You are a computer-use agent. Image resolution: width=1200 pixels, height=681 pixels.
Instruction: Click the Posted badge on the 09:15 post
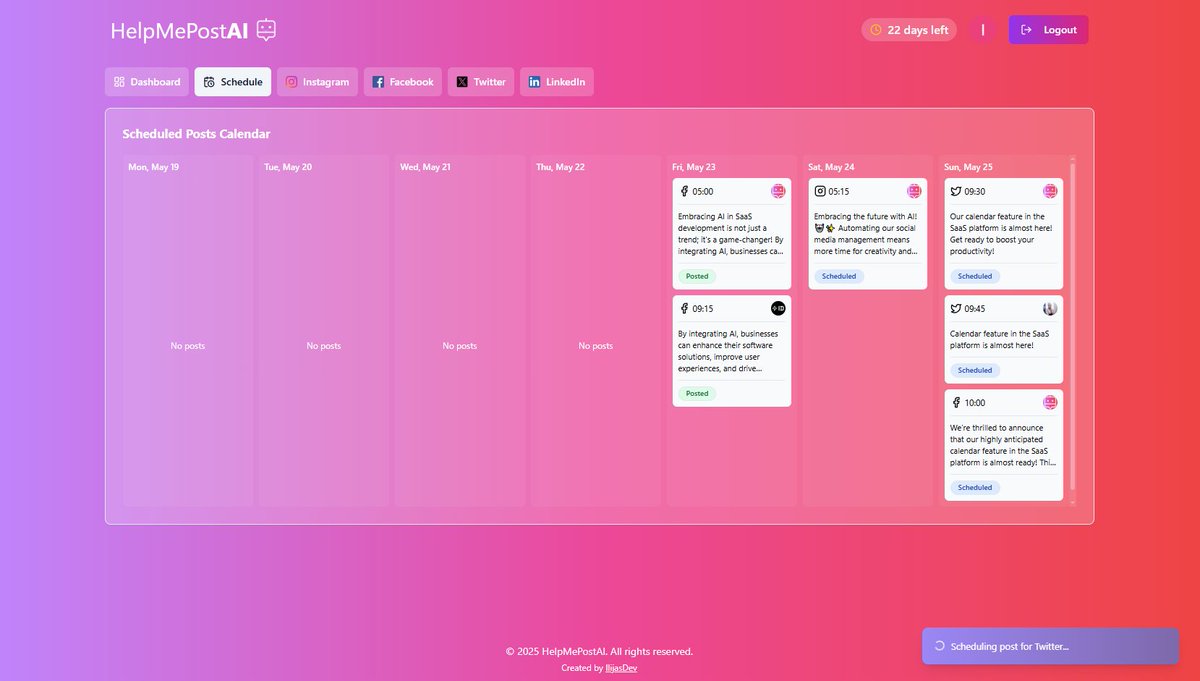pos(697,393)
